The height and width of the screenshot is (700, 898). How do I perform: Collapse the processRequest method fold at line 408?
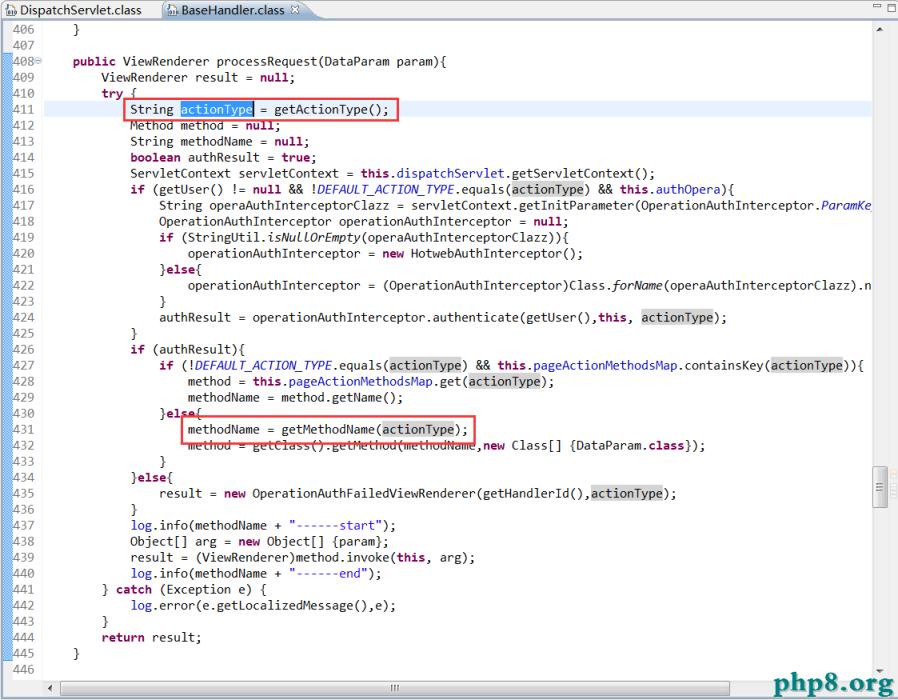pos(38,60)
